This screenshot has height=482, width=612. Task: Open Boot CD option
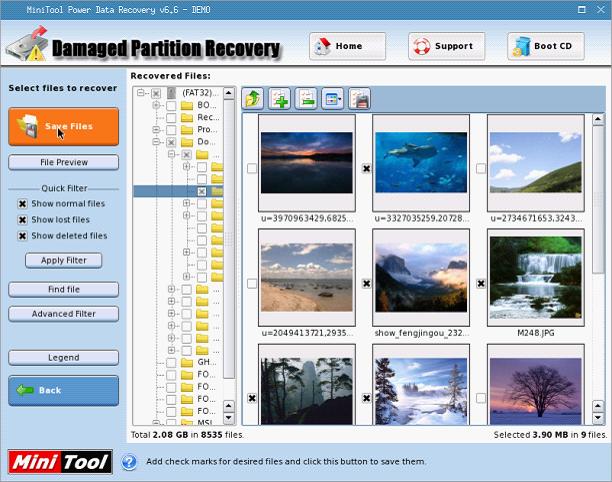(x=546, y=46)
